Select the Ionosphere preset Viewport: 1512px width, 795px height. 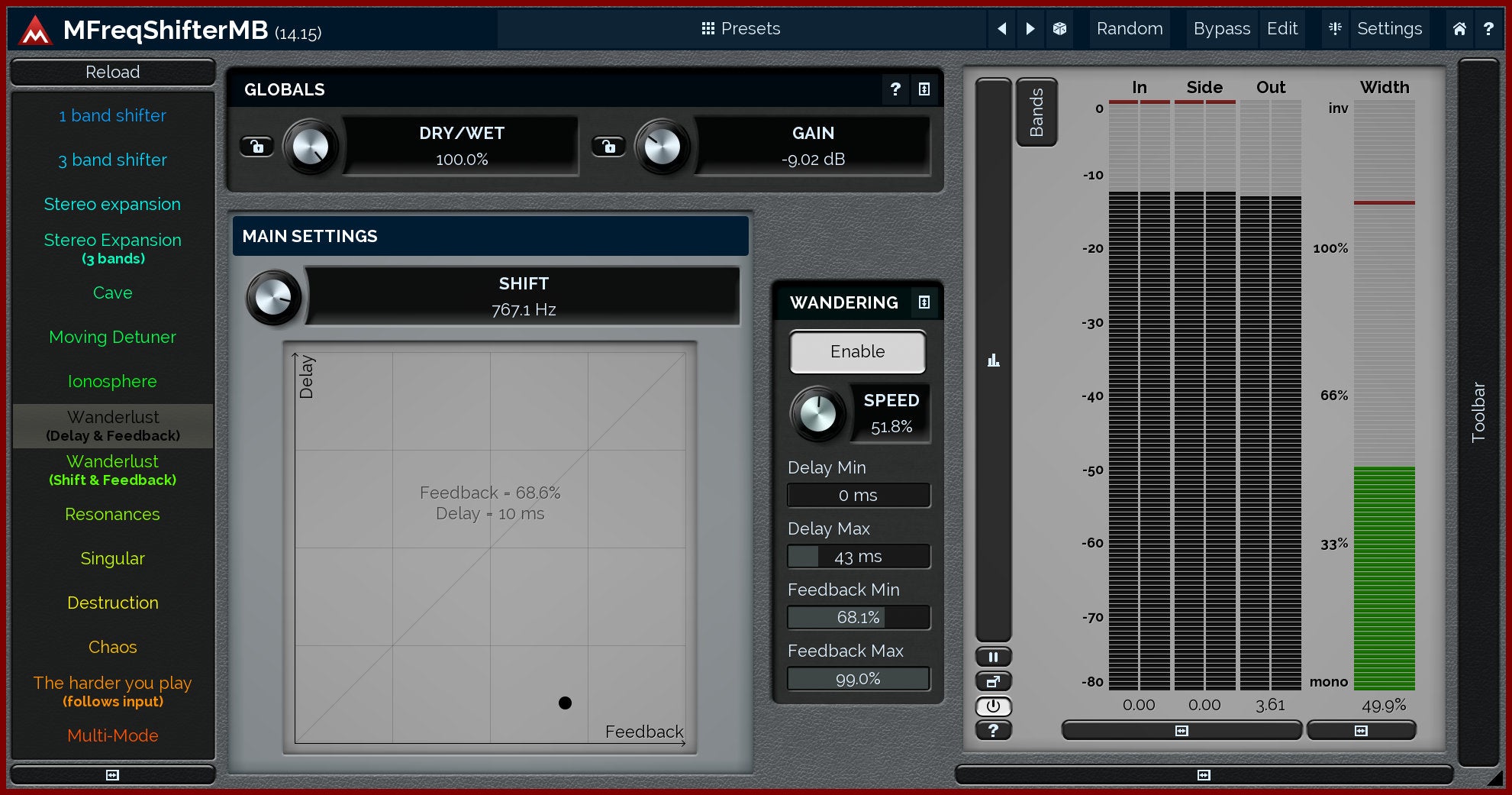coord(112,381)
